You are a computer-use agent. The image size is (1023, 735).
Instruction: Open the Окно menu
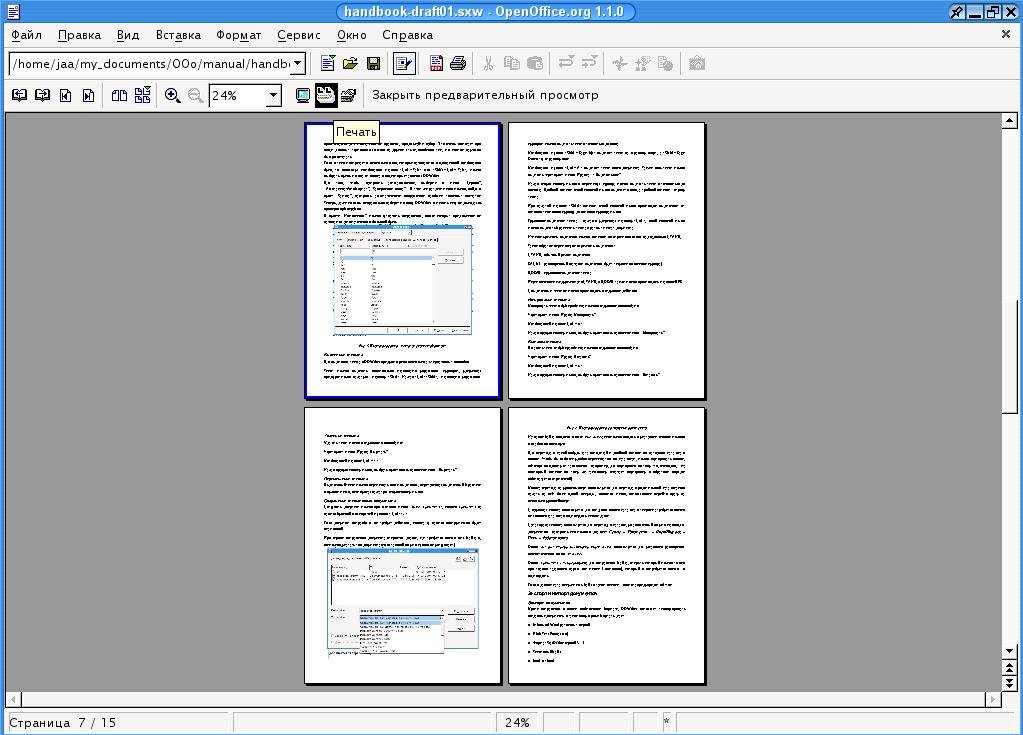tap(352, 35)
